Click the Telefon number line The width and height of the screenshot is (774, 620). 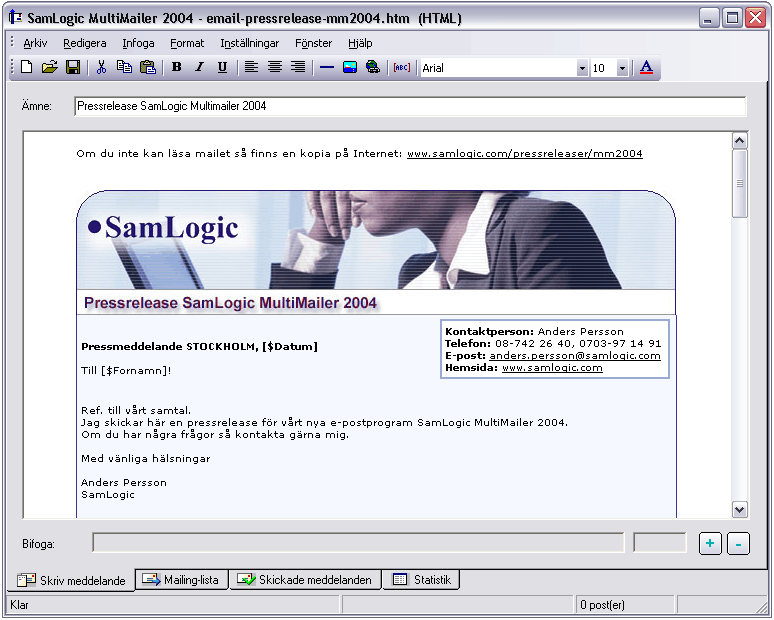(x=553, y=344)
